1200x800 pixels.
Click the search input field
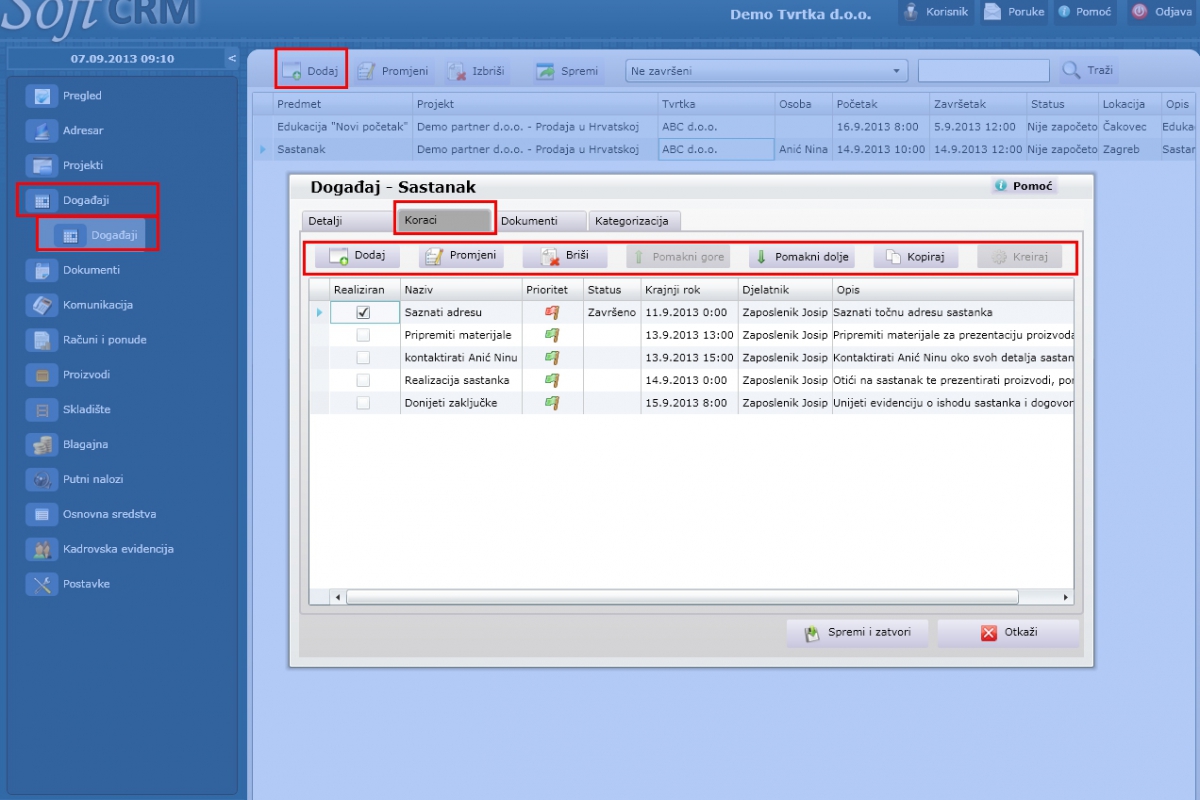coord(984,71)
